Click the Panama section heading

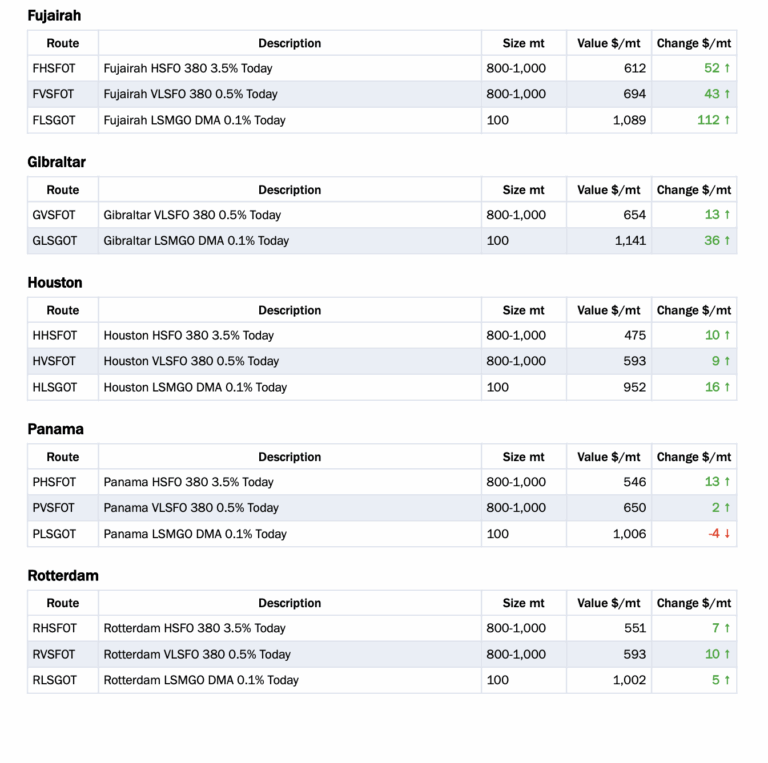point(55,429)
